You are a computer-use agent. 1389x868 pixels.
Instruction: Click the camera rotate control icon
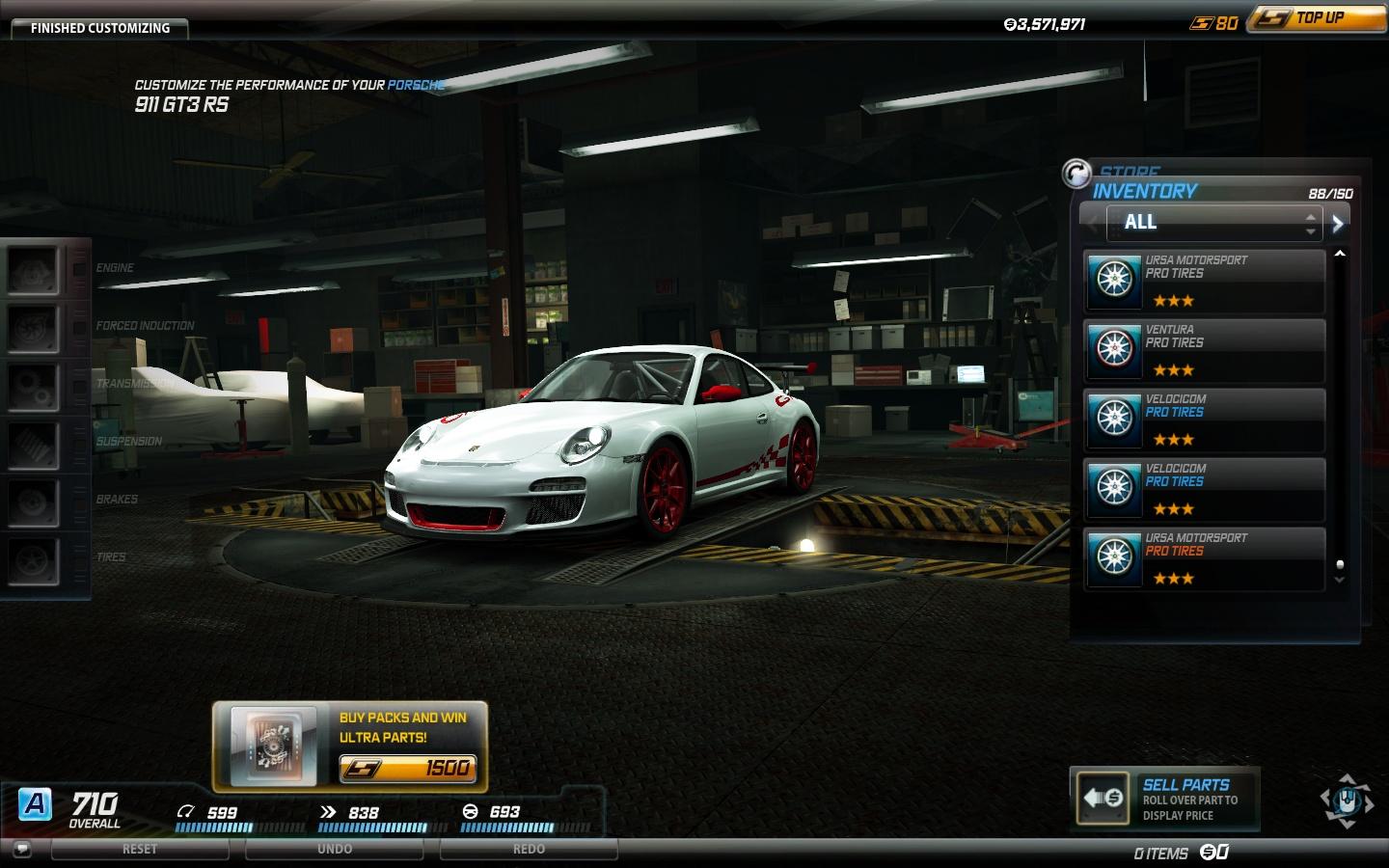pyautogui.click(x=1347, y=800)
